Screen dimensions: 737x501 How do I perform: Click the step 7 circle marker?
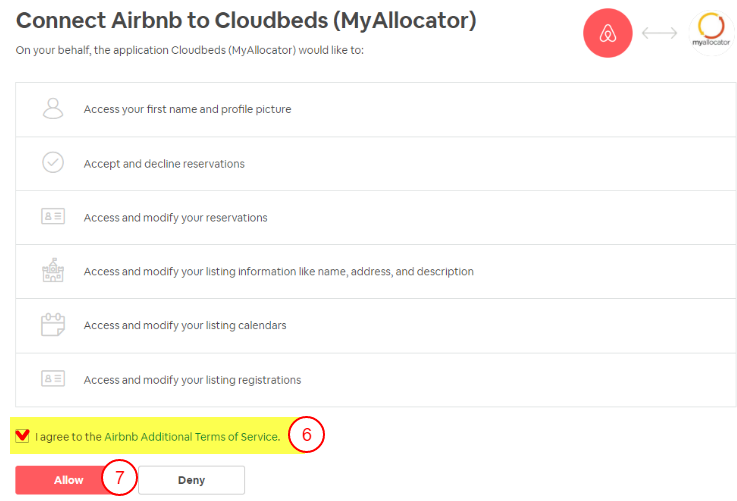[120, 478]
